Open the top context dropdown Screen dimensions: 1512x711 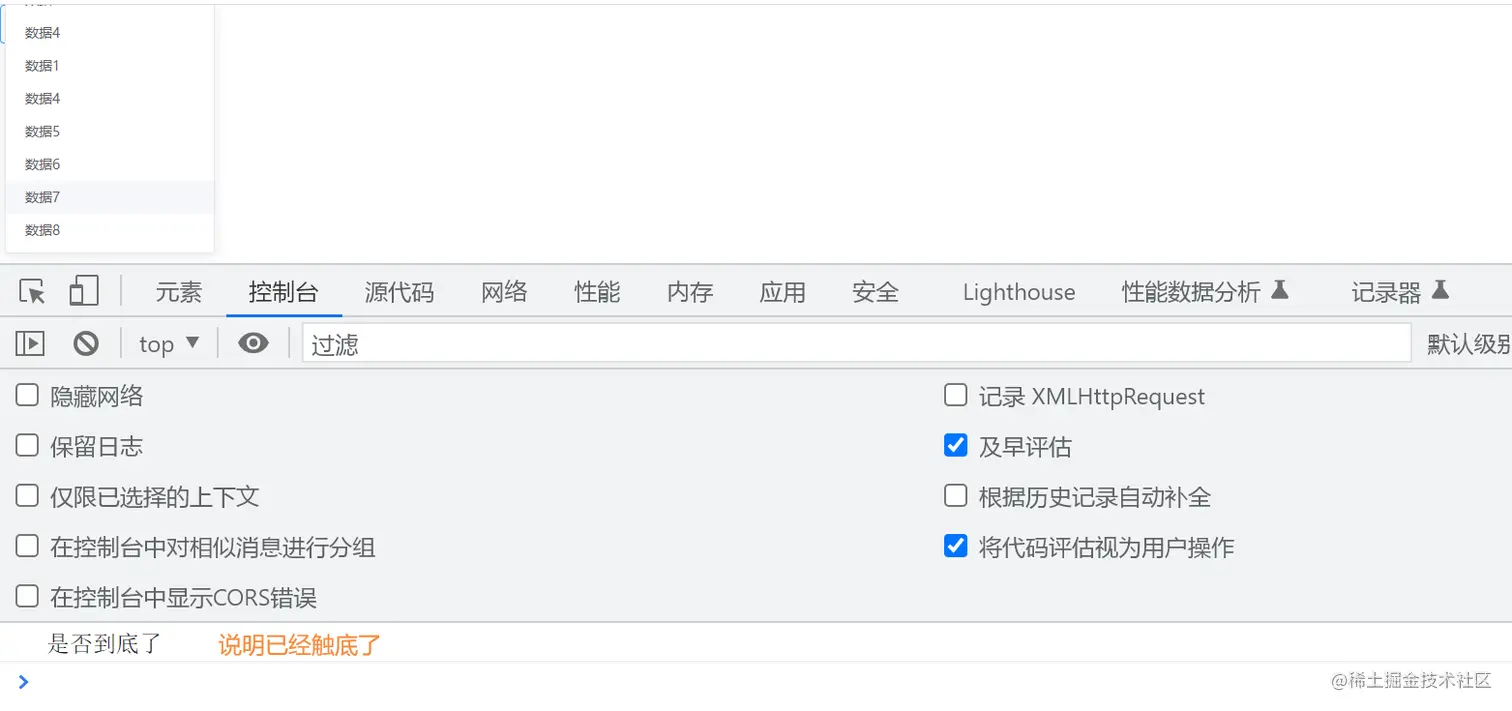click(x=169, y=344)
